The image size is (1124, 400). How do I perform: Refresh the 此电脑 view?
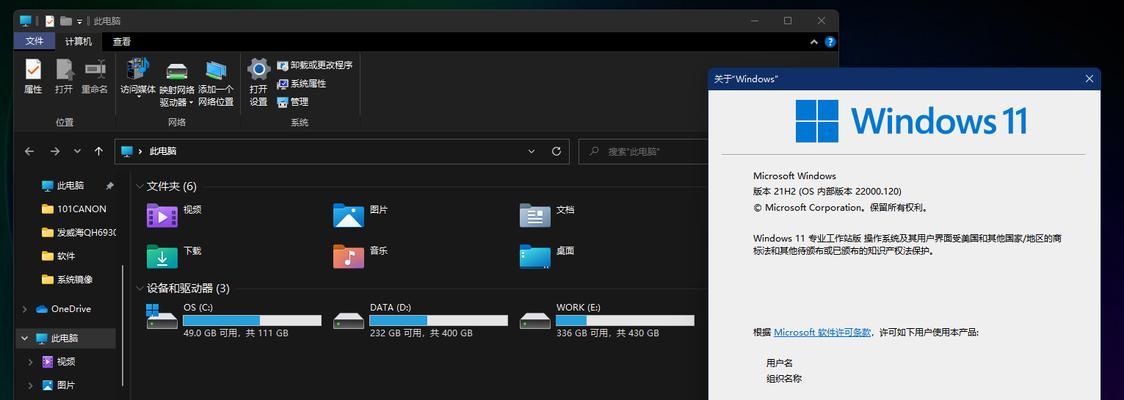pyautogui.click(x=556, y=151)
